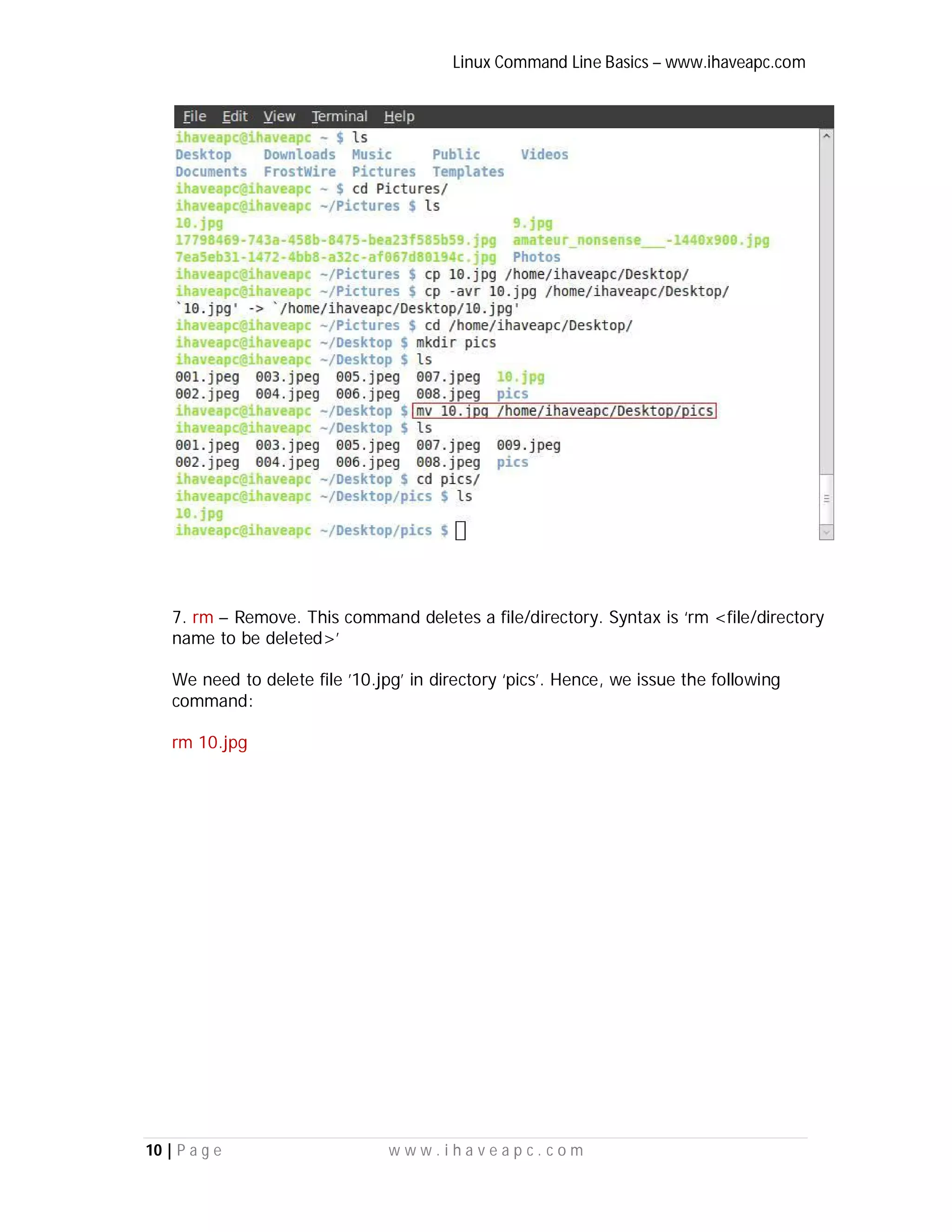Open the View menu in terminal

click(x=279, y=116)
